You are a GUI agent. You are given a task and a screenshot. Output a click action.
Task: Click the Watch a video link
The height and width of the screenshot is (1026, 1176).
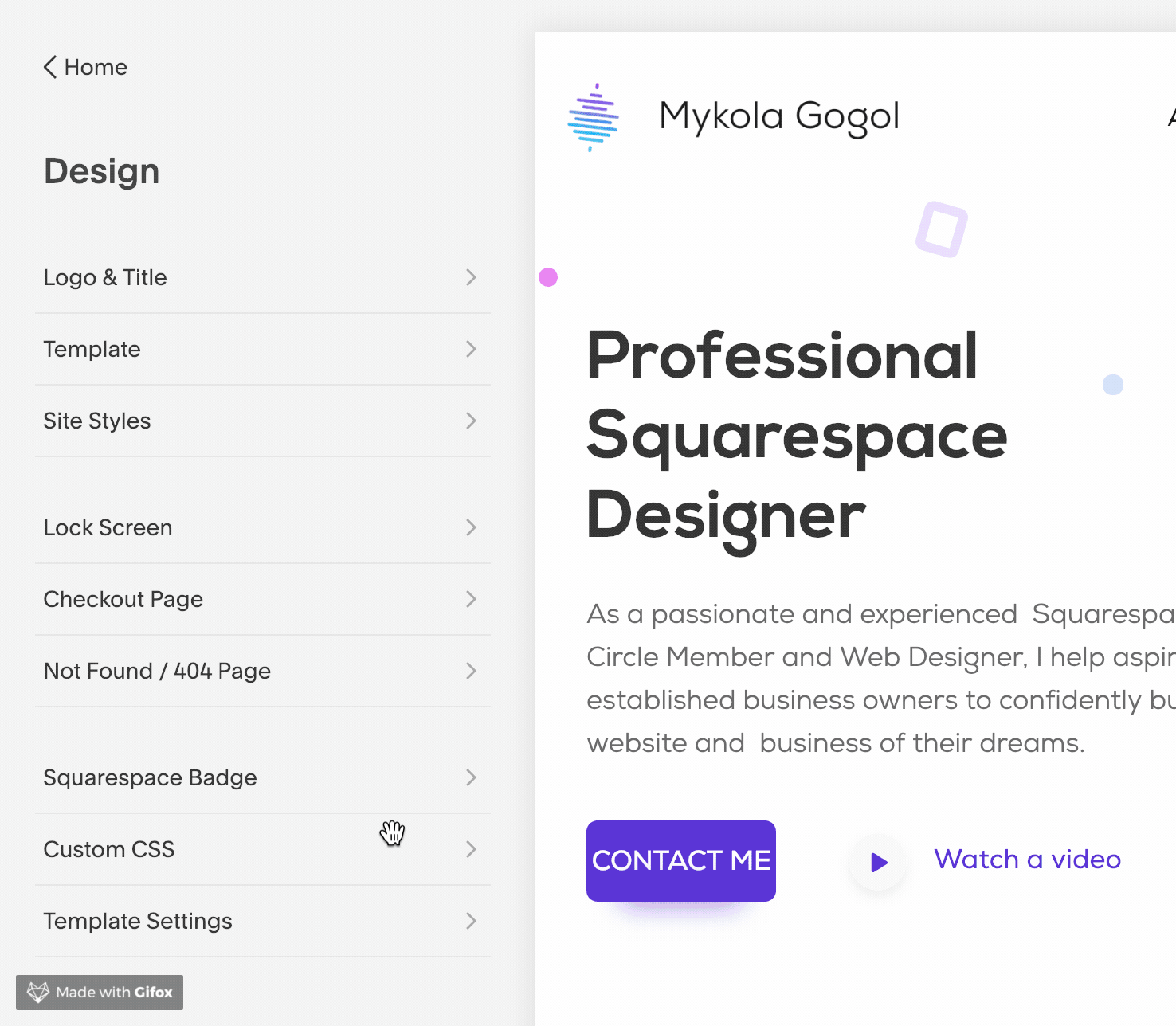point(1027,860)
